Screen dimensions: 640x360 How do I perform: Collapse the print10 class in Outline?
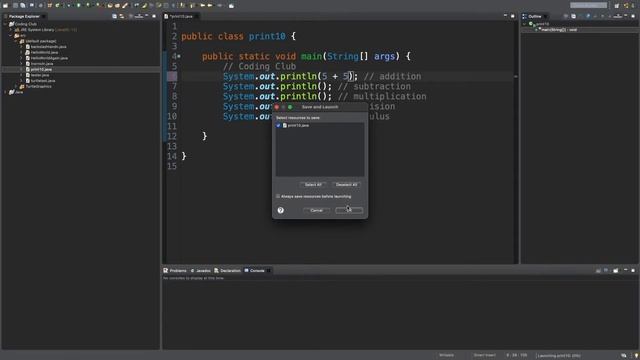(x=524, y=24)
